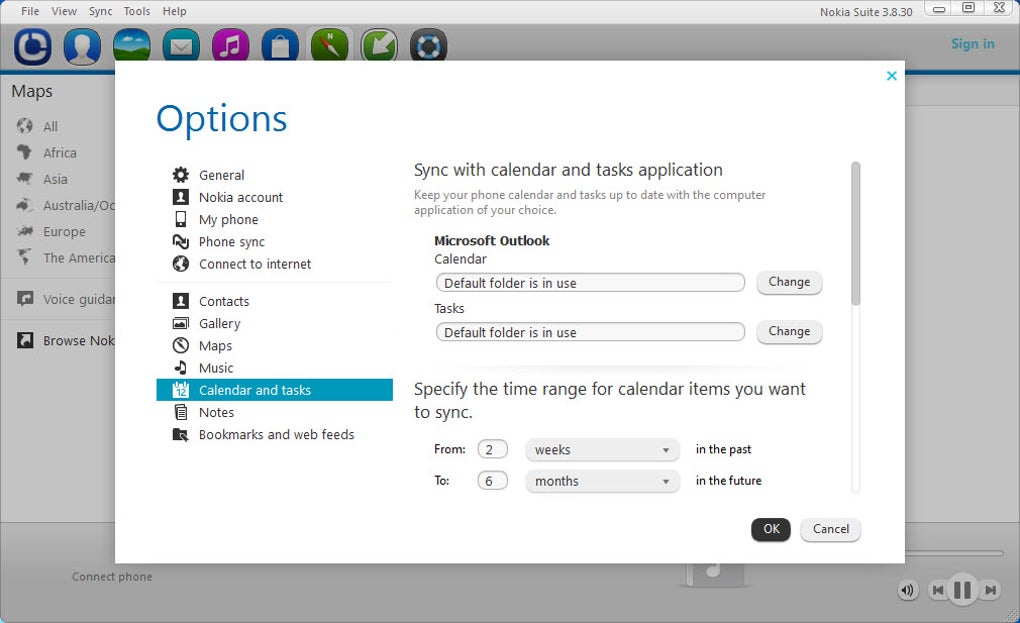The image size is (1020, 623).
Task: Open the Nokia Store bag icon
Action: 280,46
